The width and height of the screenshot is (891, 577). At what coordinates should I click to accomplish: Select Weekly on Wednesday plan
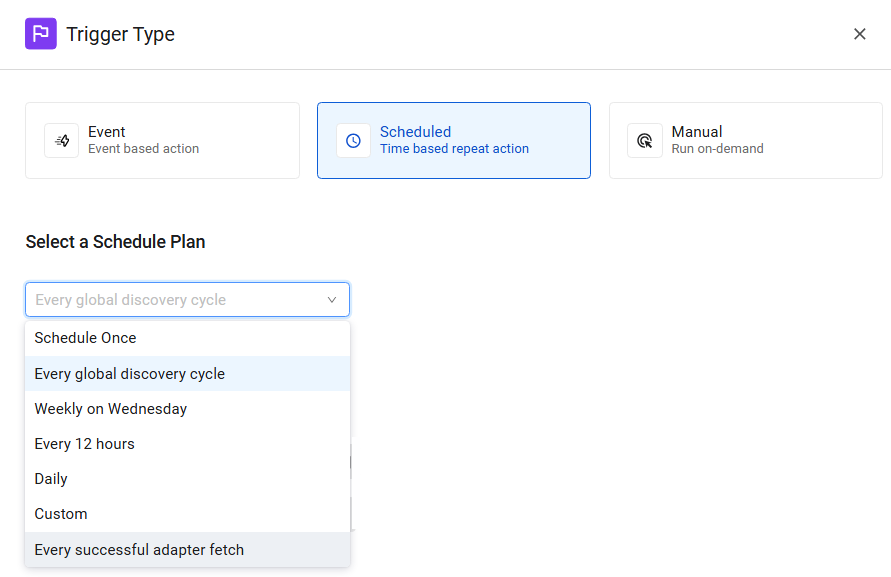point(111,409)
